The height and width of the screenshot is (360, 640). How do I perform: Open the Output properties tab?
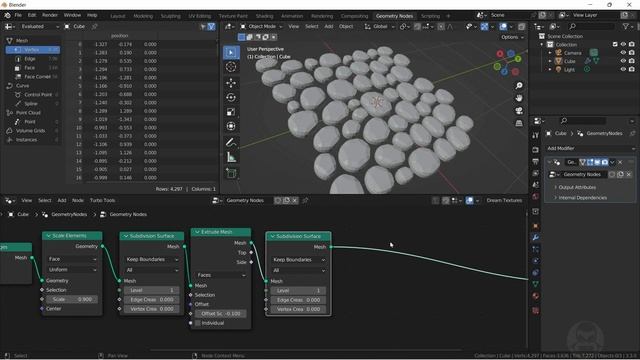(536, 162)
